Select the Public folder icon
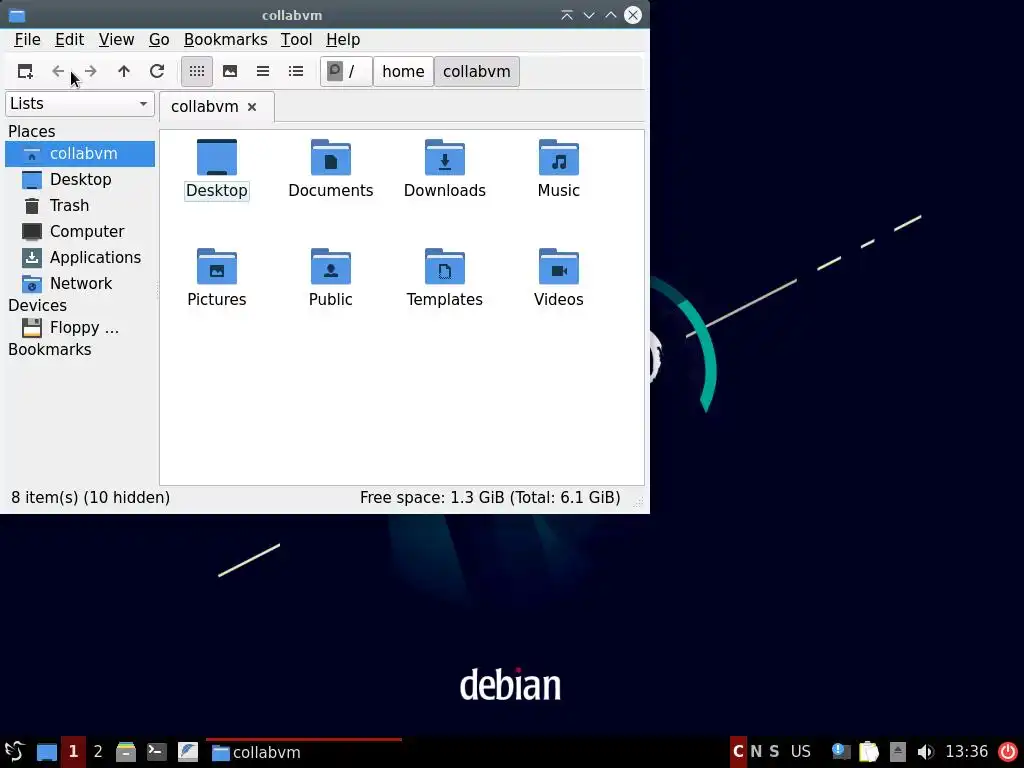1024x768 pixels. [x=330, y=266]
